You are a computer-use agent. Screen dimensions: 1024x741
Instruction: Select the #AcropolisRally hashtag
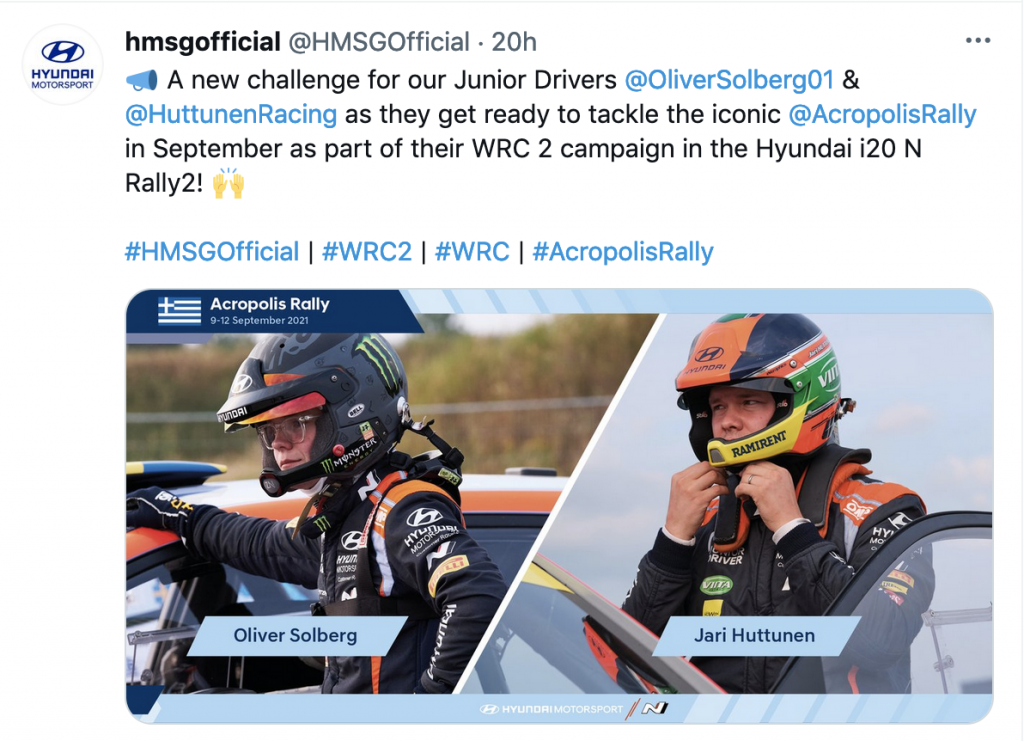[623, 251]
